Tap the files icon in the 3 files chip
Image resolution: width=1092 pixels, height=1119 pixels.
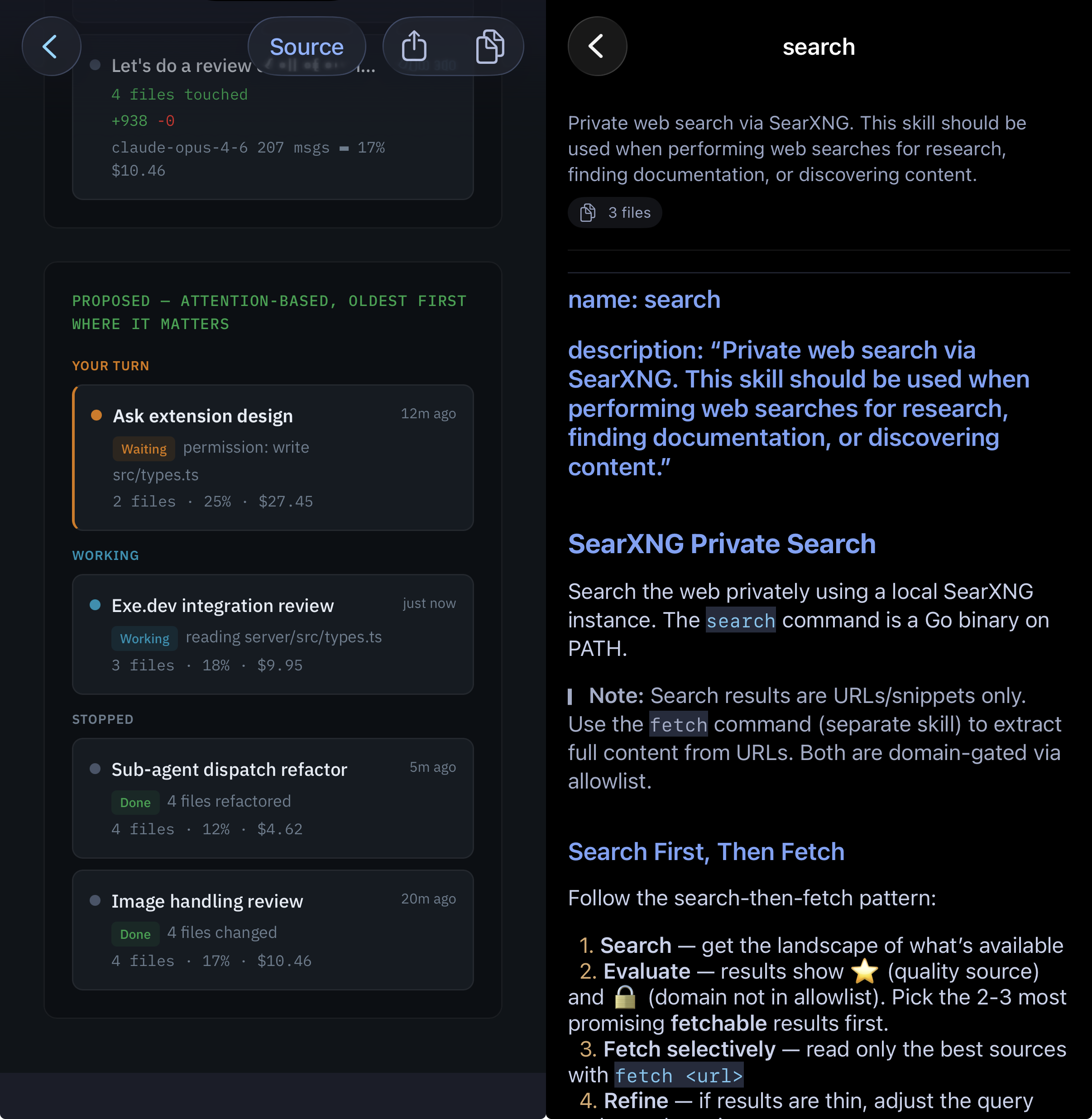pos(588,212)
